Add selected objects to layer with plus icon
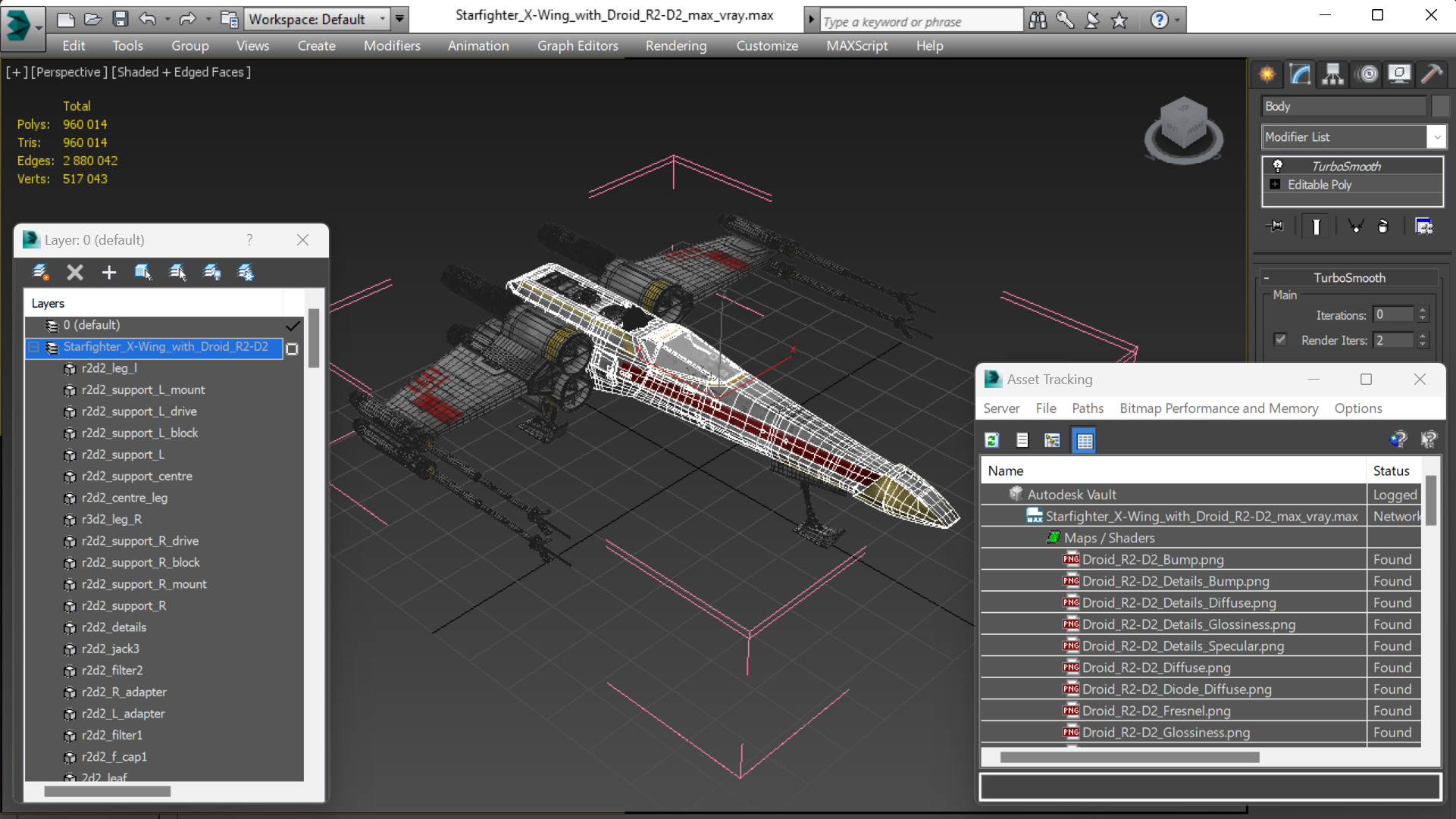The image size is (1456, 819). point(108,272)
